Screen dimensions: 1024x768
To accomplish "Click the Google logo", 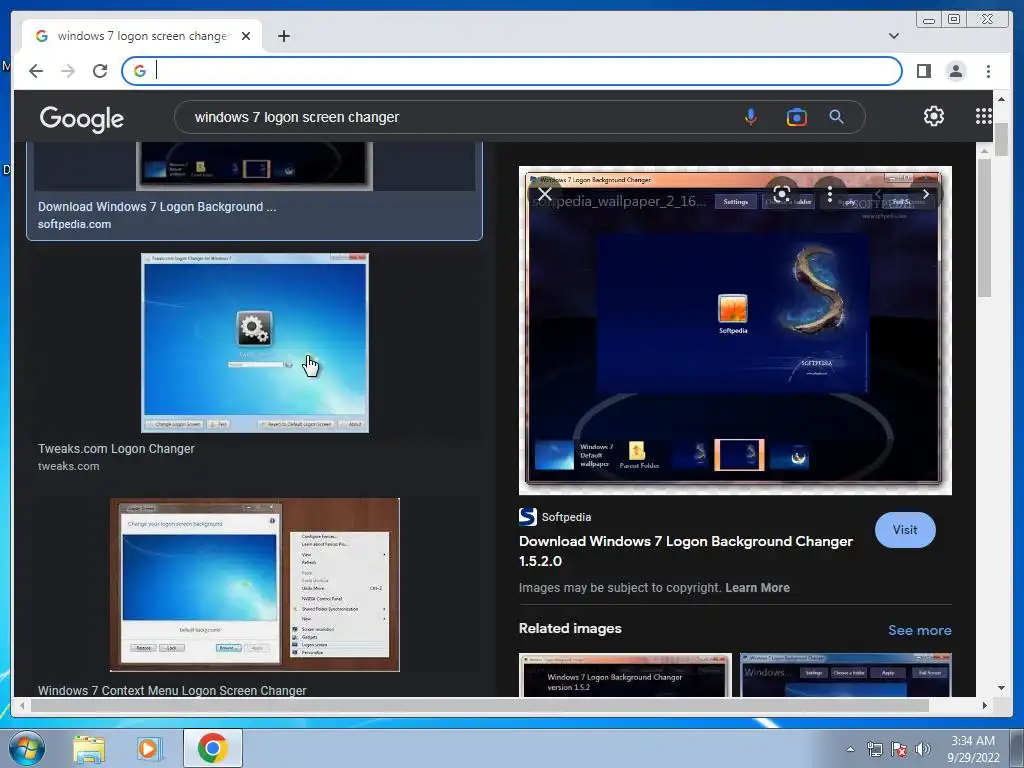I will pyautogui.click(x=82, y=118).
